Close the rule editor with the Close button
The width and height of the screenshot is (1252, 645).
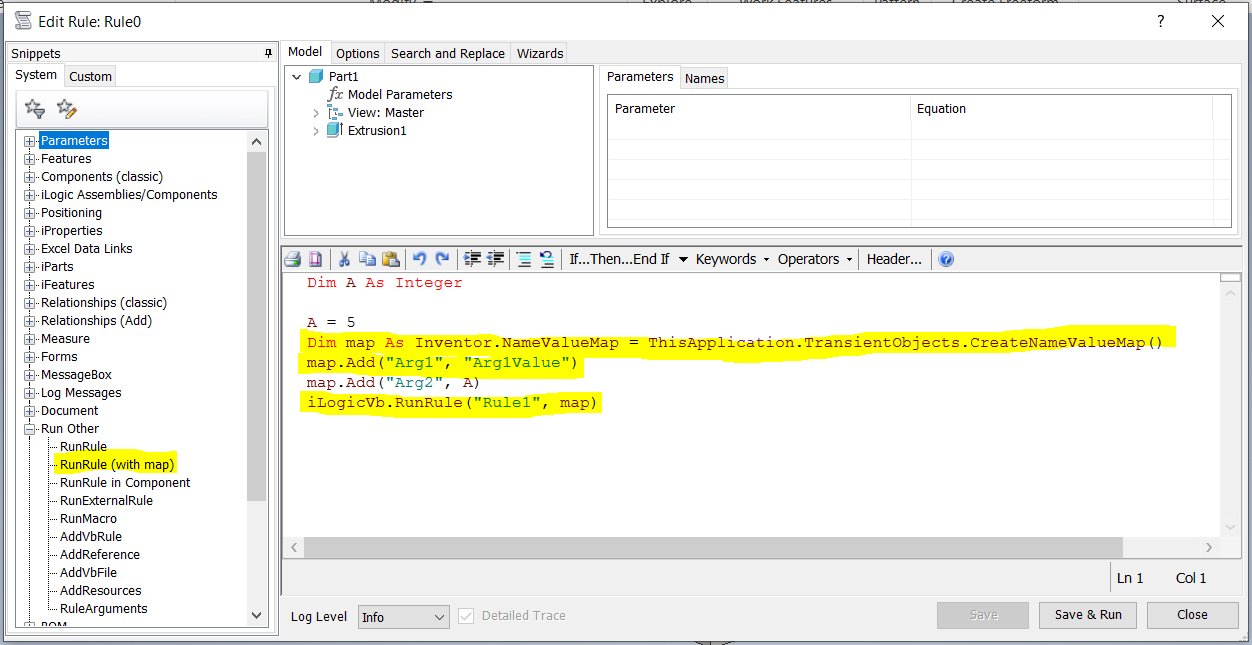click(1192, 615)
